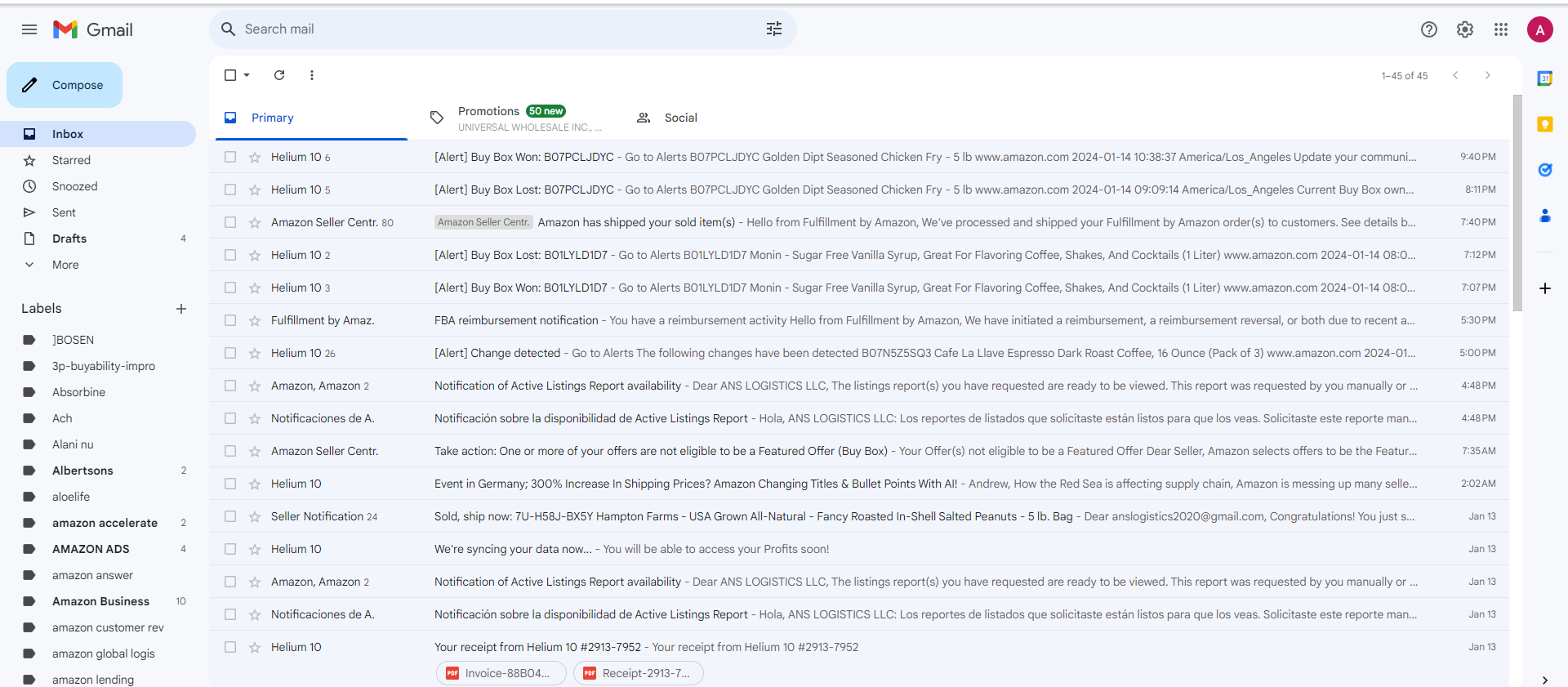Image resolution: width=1568 pixels, height=687 pixels.
Task: Select the We're syncing your data checkbox
Action: pos(230,549)
